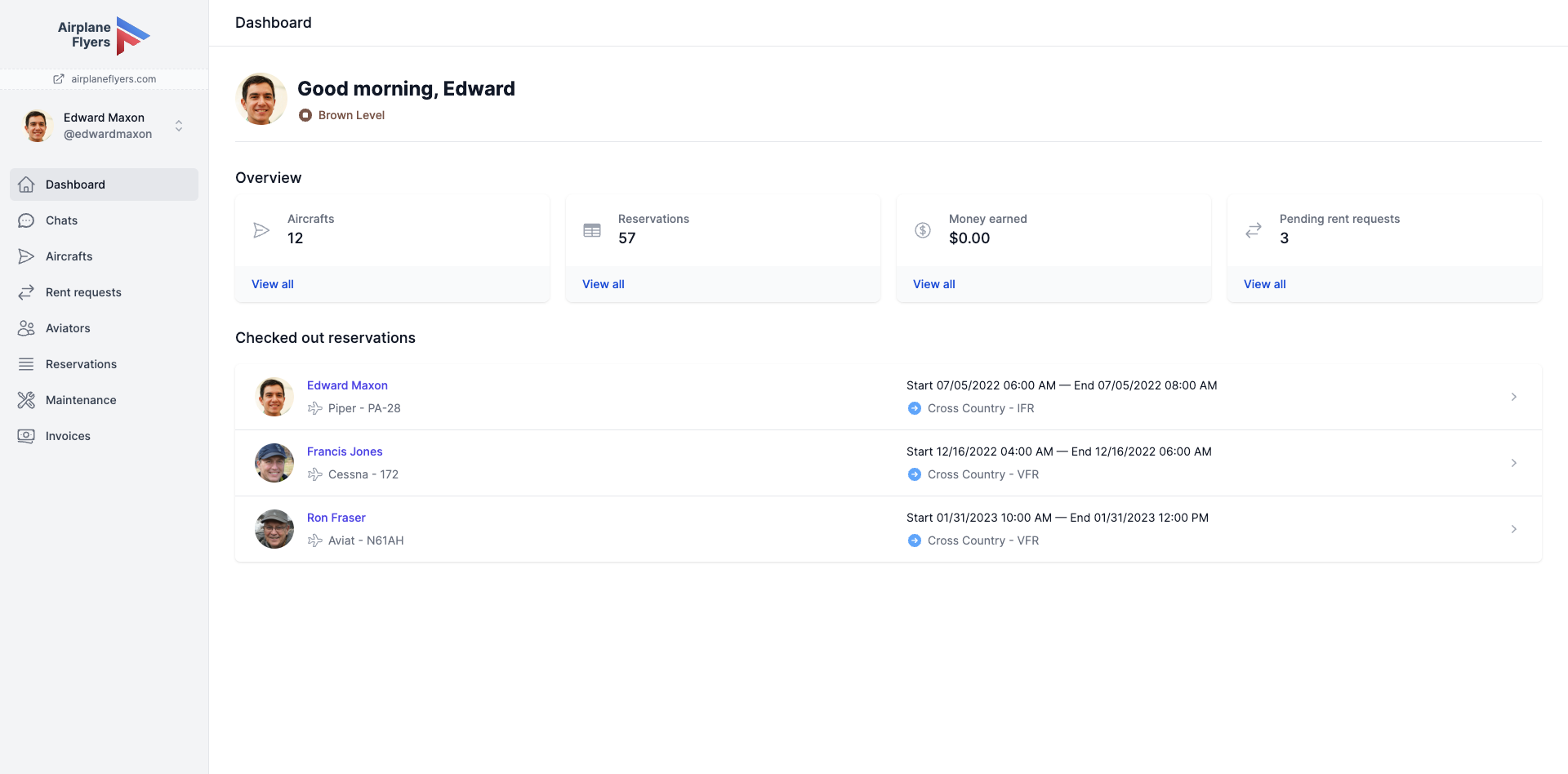Click the Chats speech bubble icon
Viewport: 1568px width, 774px height.
tap(26, 220)
